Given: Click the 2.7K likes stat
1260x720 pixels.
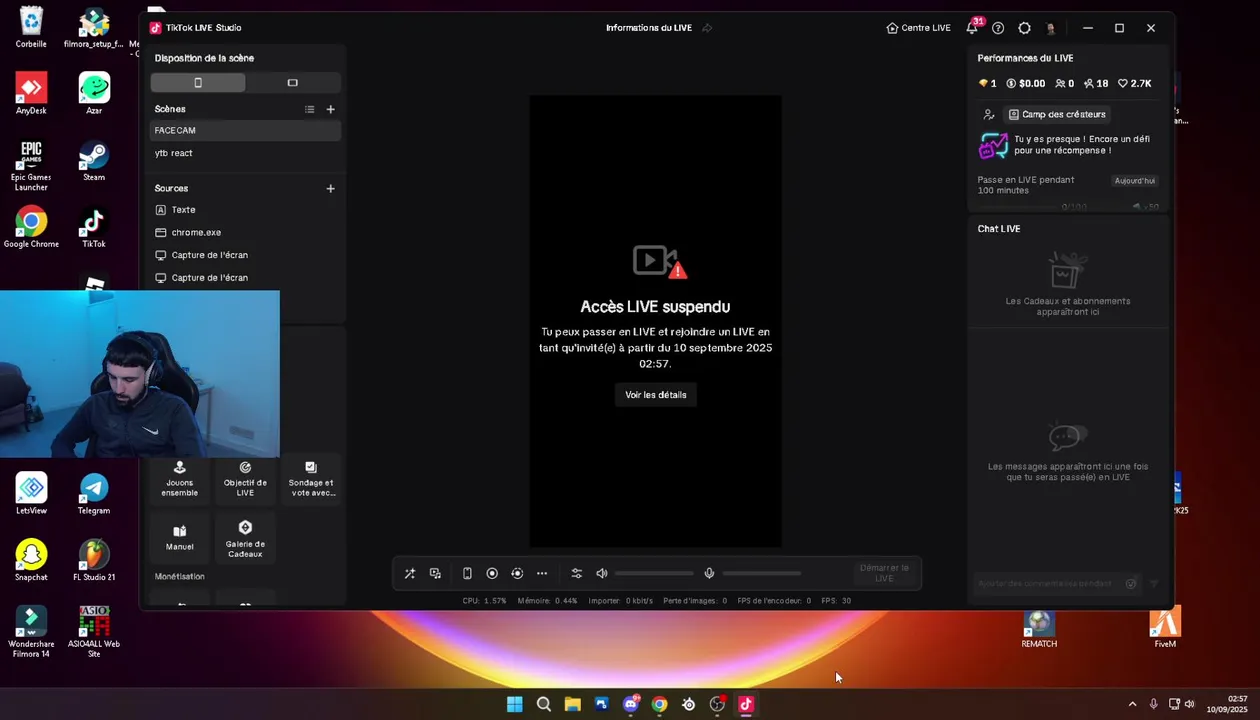Looking at the screenshot, I should click(1134, 84).
